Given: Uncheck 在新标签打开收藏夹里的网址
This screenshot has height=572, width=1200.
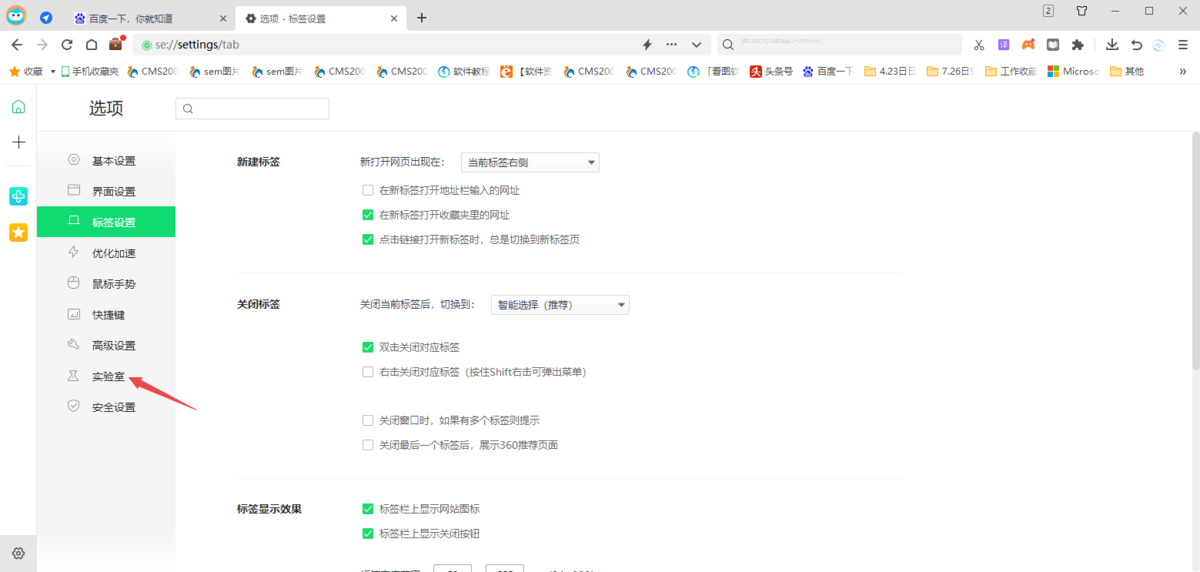Looking at the screenshot, I should 368,215.
